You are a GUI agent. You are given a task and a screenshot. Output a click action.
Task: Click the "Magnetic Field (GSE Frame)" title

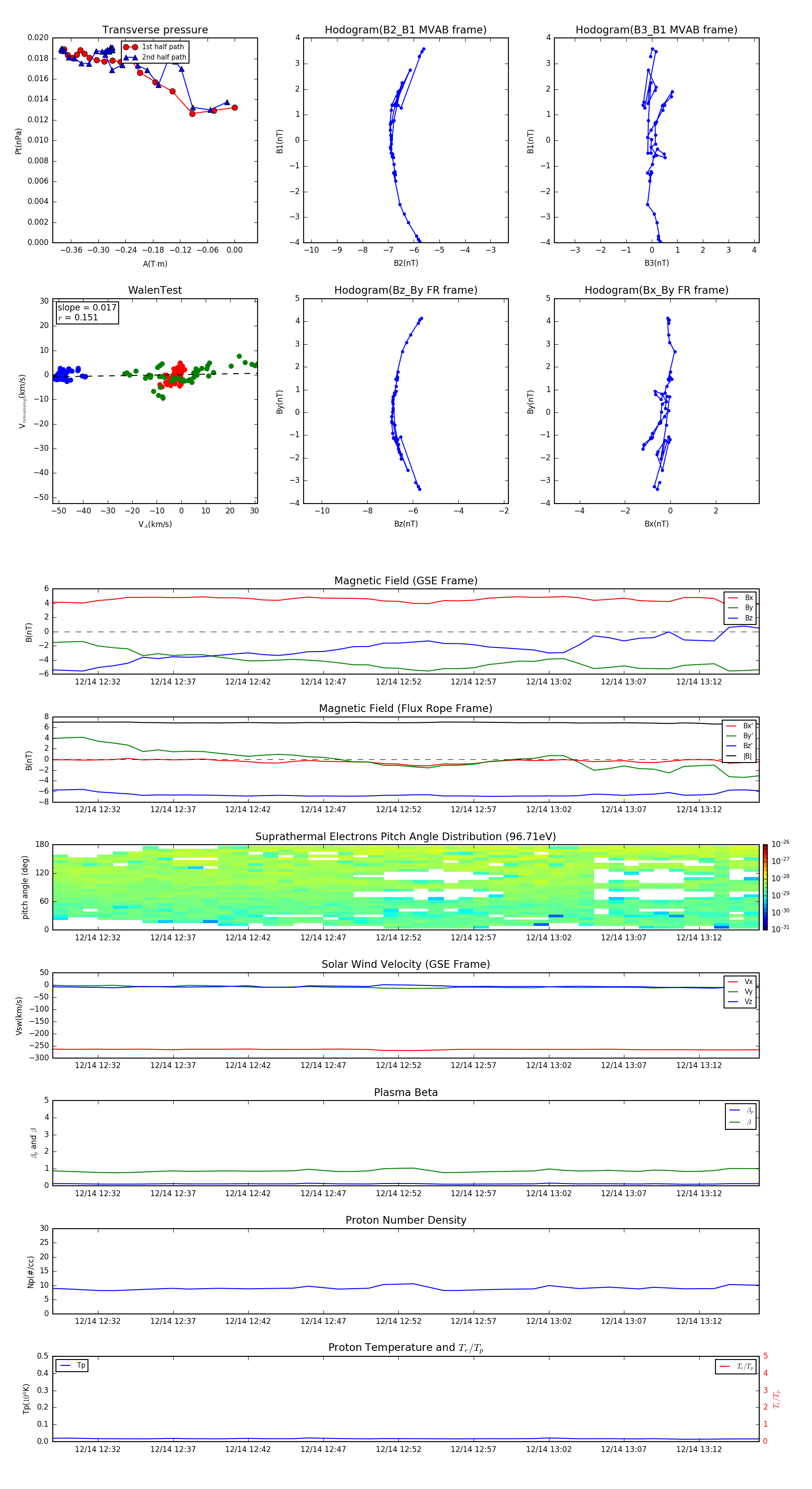point(406,581)
